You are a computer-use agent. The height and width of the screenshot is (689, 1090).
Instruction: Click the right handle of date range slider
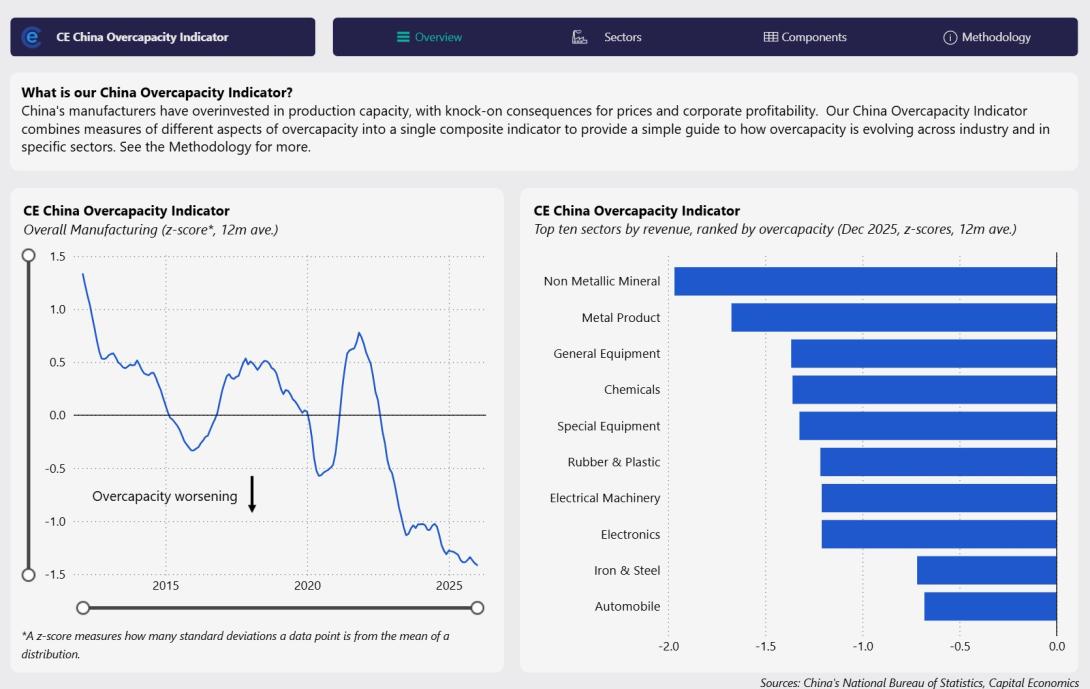(477, 607)
